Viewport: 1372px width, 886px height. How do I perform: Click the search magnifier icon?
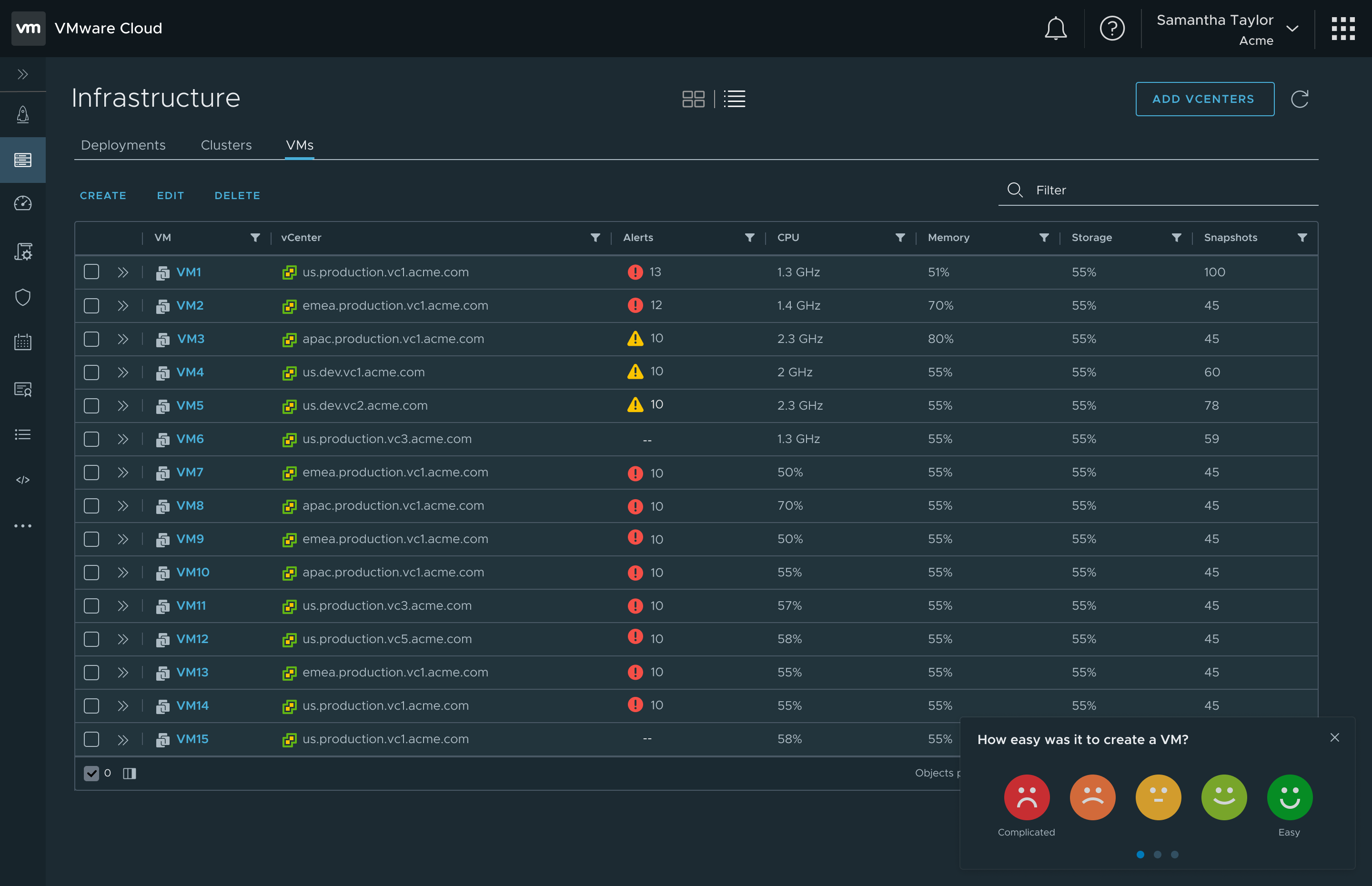(x=1015, y=190)
